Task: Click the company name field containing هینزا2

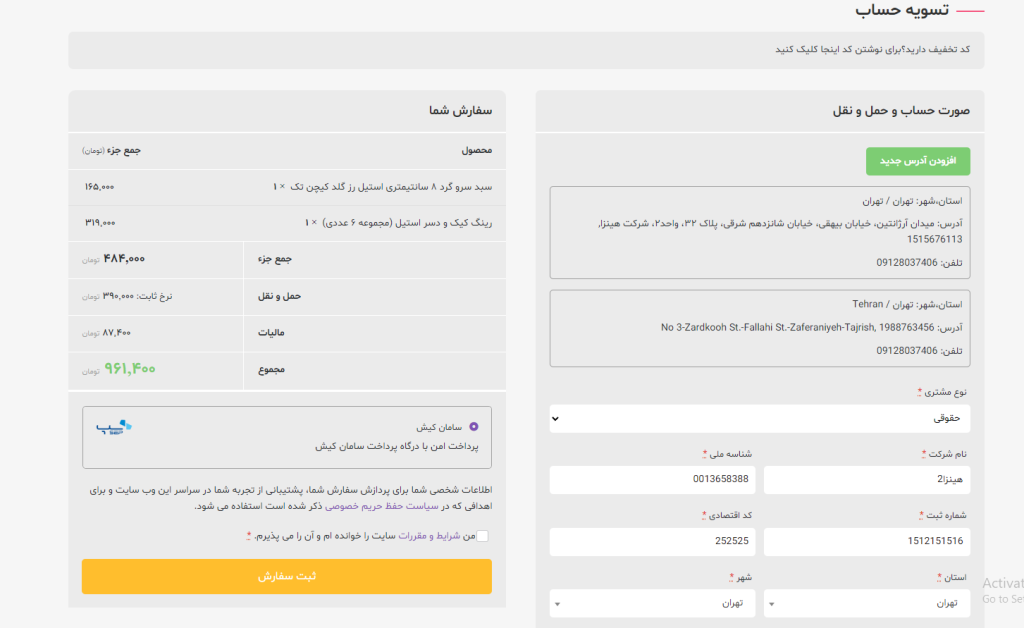Action: click(866, 480)
